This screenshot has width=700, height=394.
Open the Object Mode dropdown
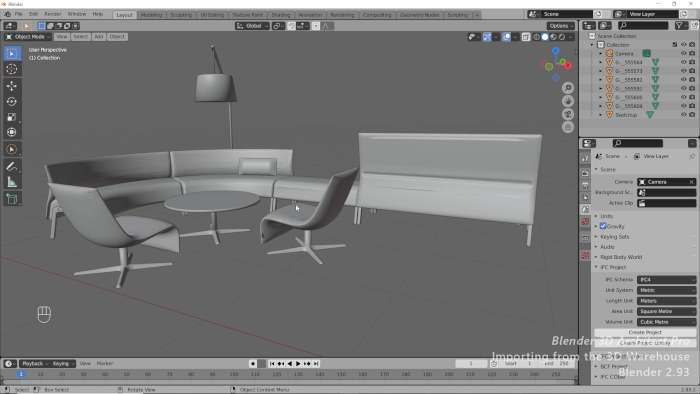click(28, 37)
